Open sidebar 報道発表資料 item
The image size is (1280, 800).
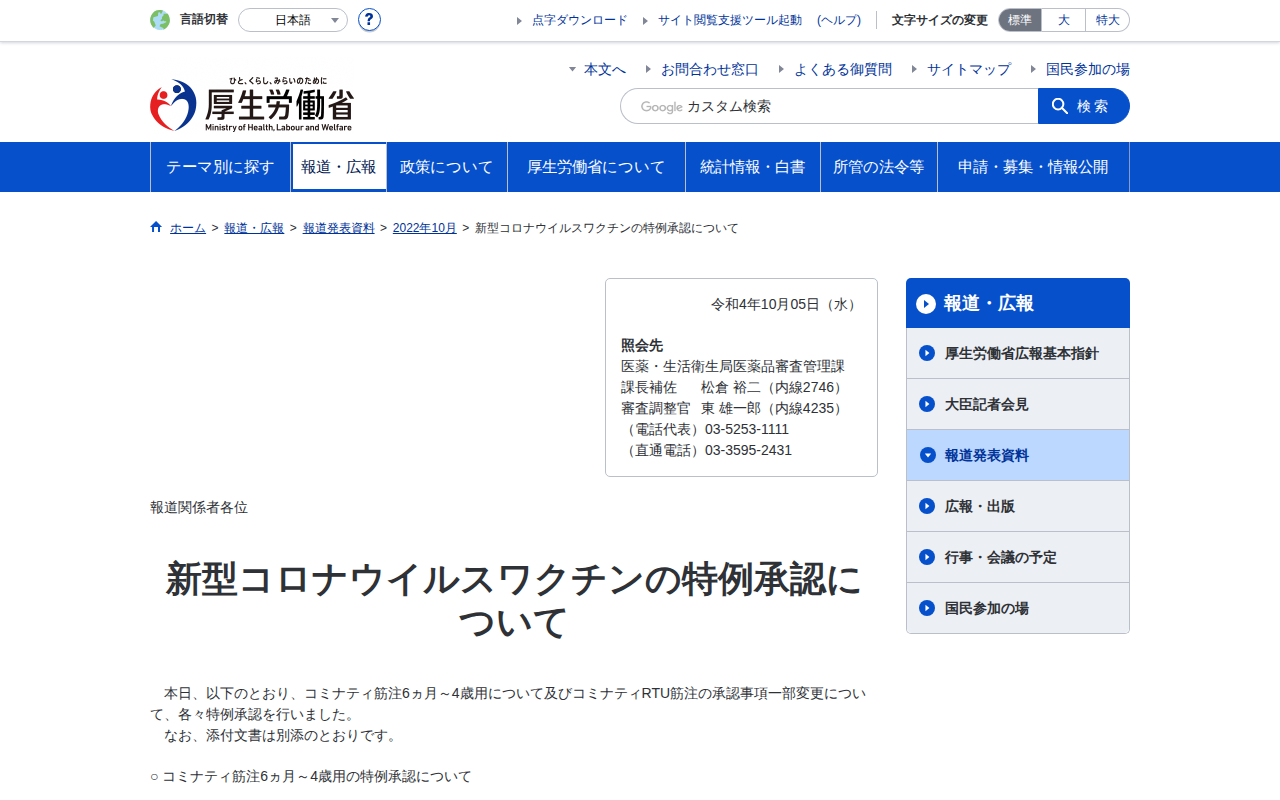coord(1018,455)
